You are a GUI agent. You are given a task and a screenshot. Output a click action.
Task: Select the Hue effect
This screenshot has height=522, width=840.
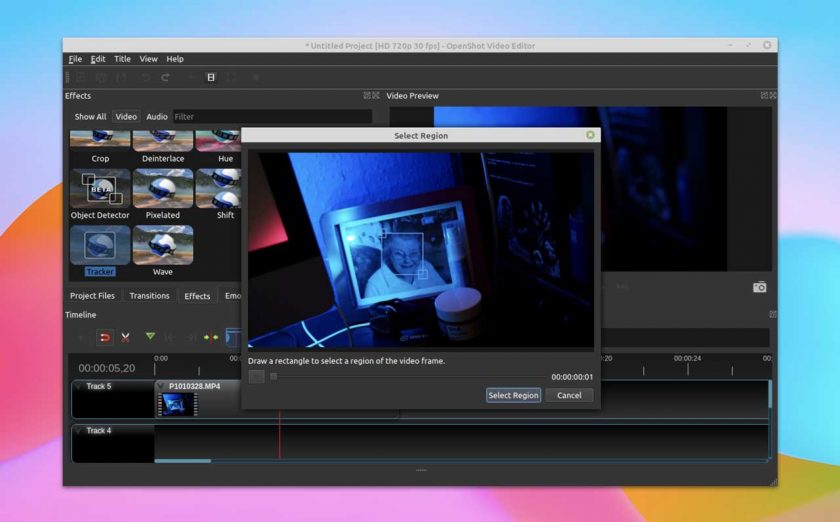pos(219,140)
